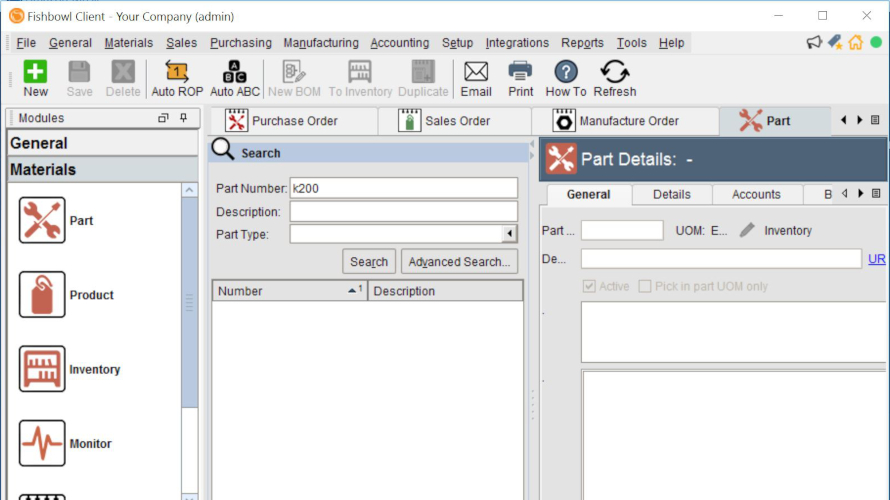Click the Duplicate toolbar icon
Viewport: 890px width, 500px height.
tap(423, 78)
